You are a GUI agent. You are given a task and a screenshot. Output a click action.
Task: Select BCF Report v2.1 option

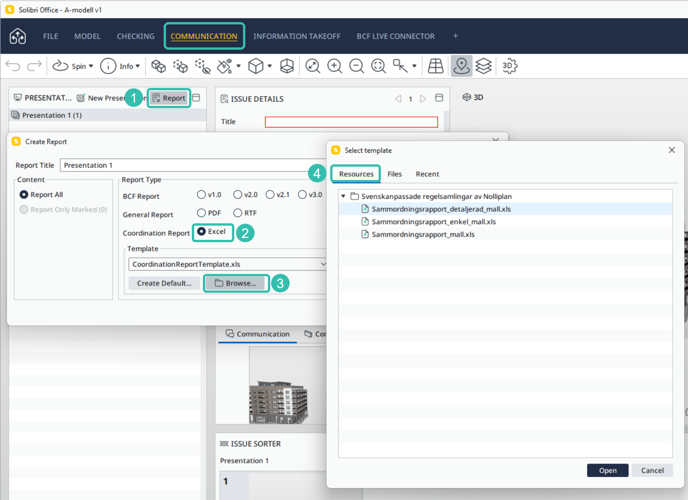(270, 194)
